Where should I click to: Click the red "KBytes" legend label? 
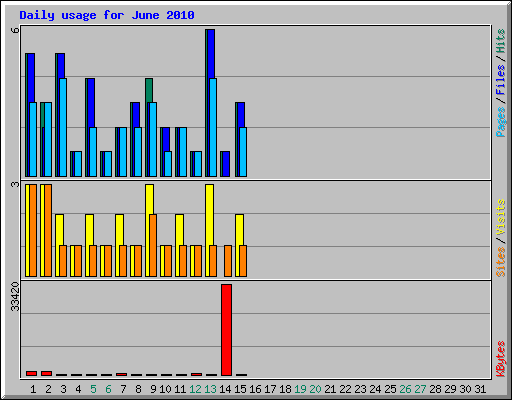[500, 359]
